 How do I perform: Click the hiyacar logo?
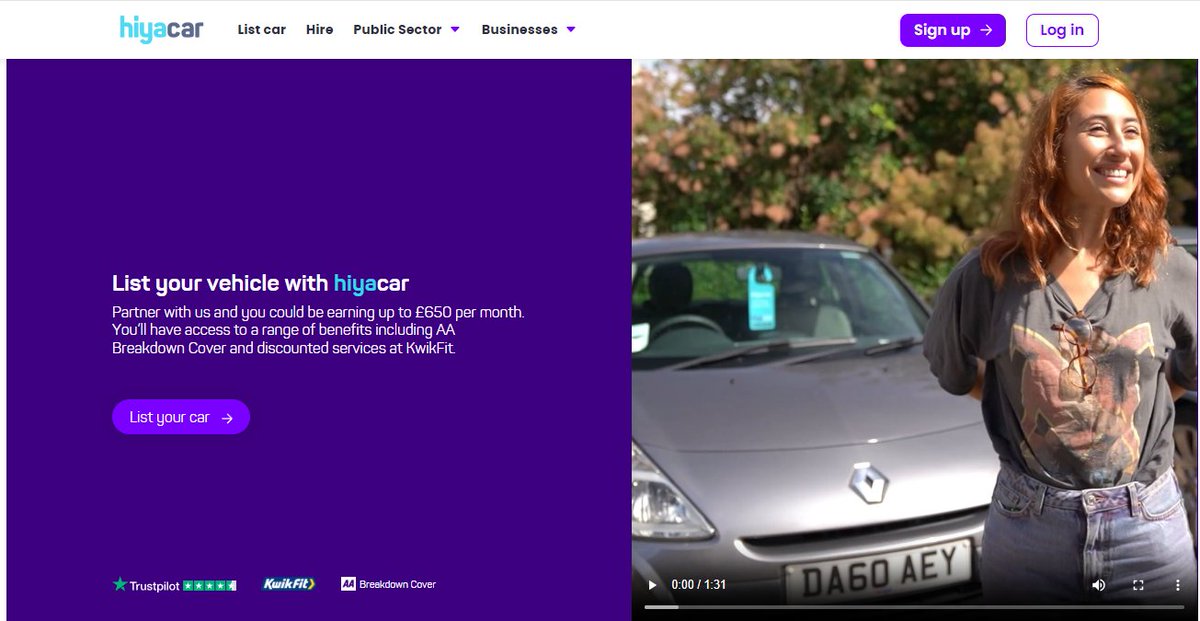[160, 30]
